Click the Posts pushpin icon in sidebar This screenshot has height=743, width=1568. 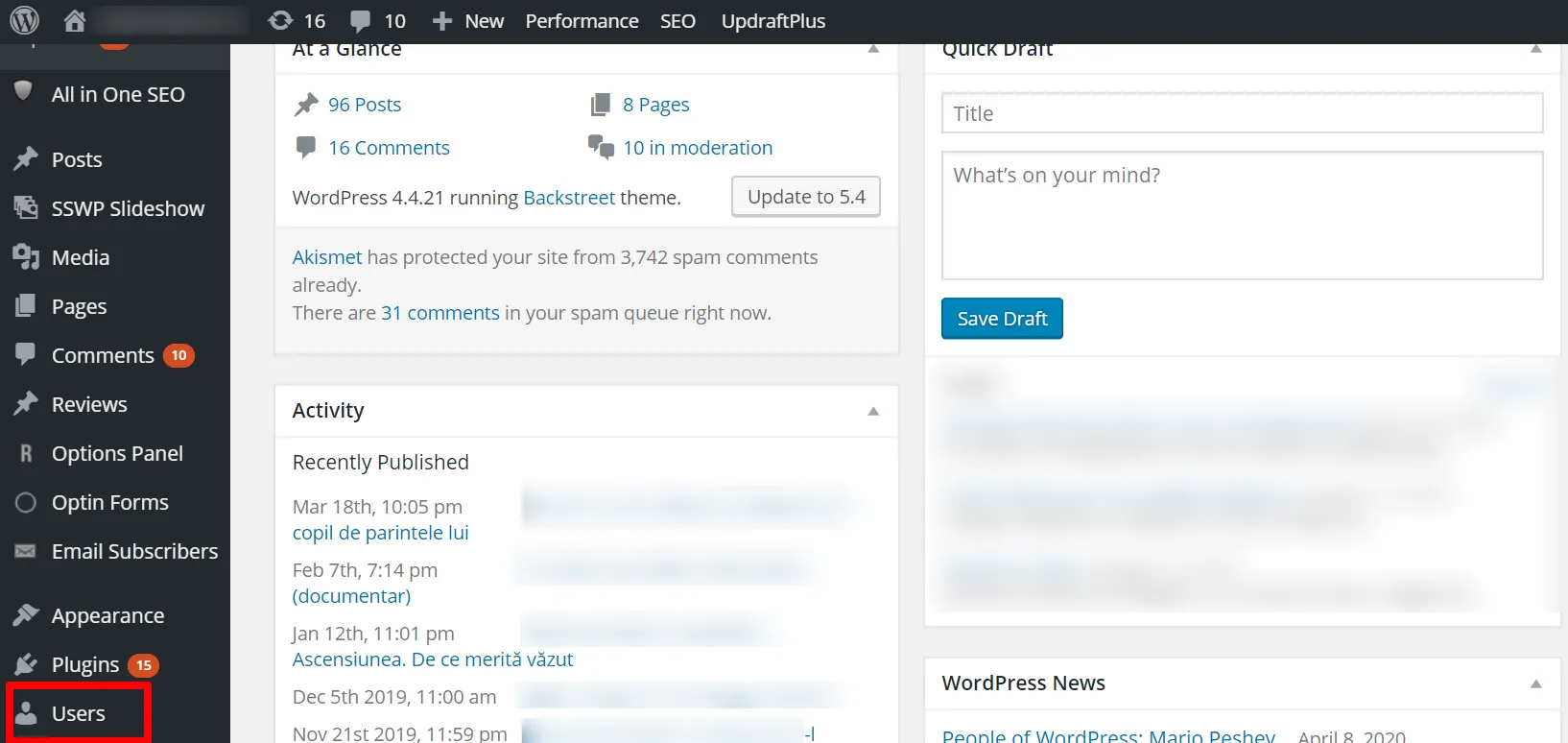coord(26,158)
